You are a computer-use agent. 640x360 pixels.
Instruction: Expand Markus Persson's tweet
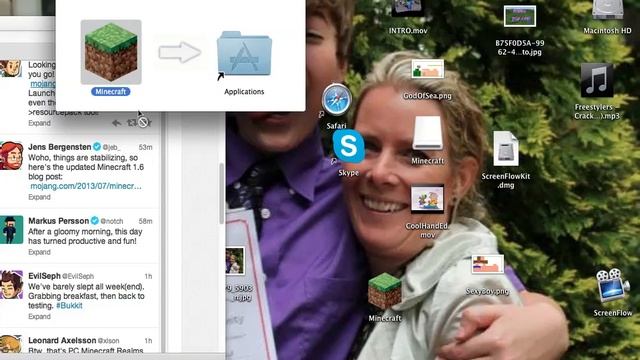[x=39, y=252]
